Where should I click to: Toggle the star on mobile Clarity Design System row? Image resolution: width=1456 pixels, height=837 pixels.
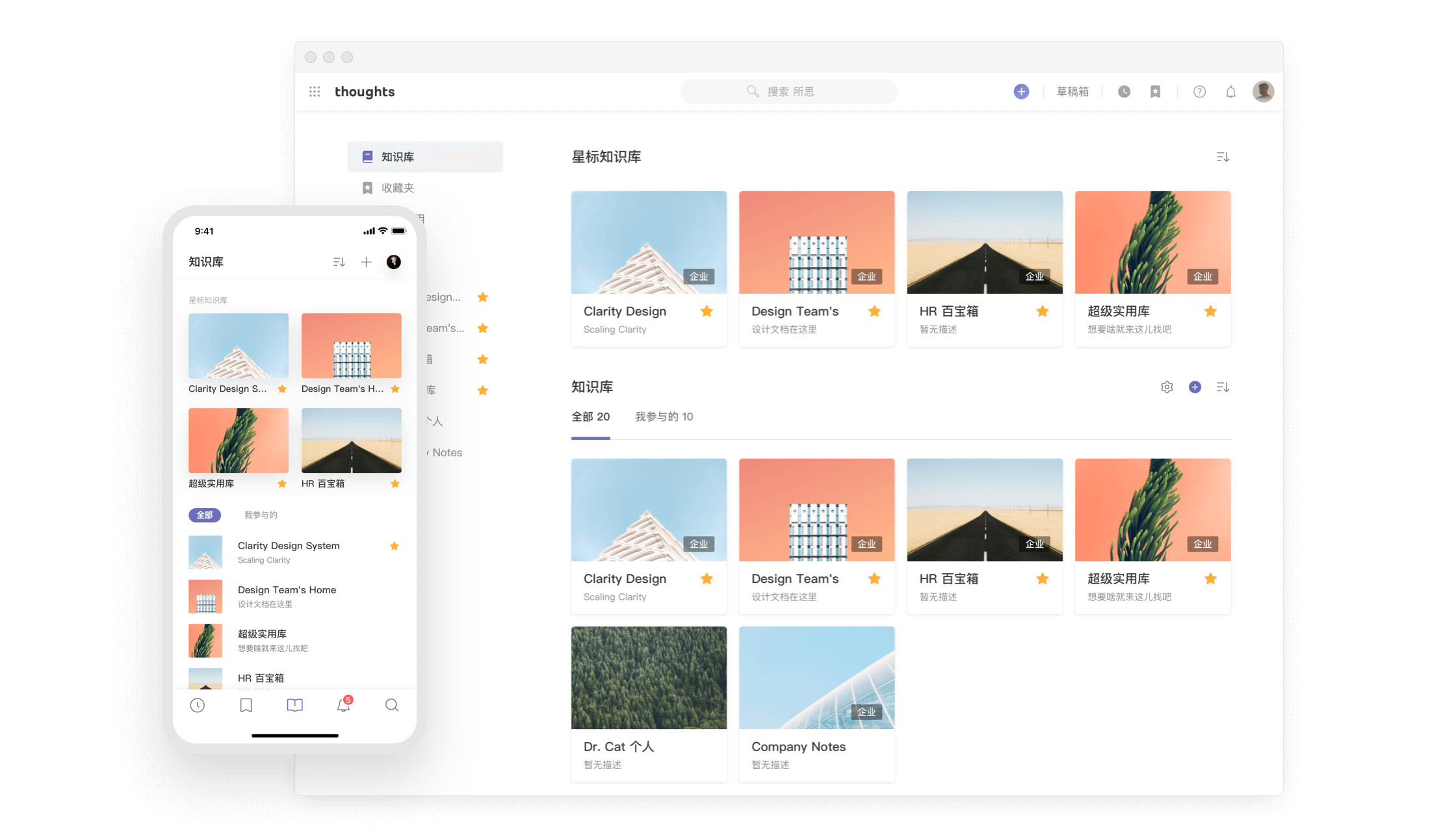[394, 546]
